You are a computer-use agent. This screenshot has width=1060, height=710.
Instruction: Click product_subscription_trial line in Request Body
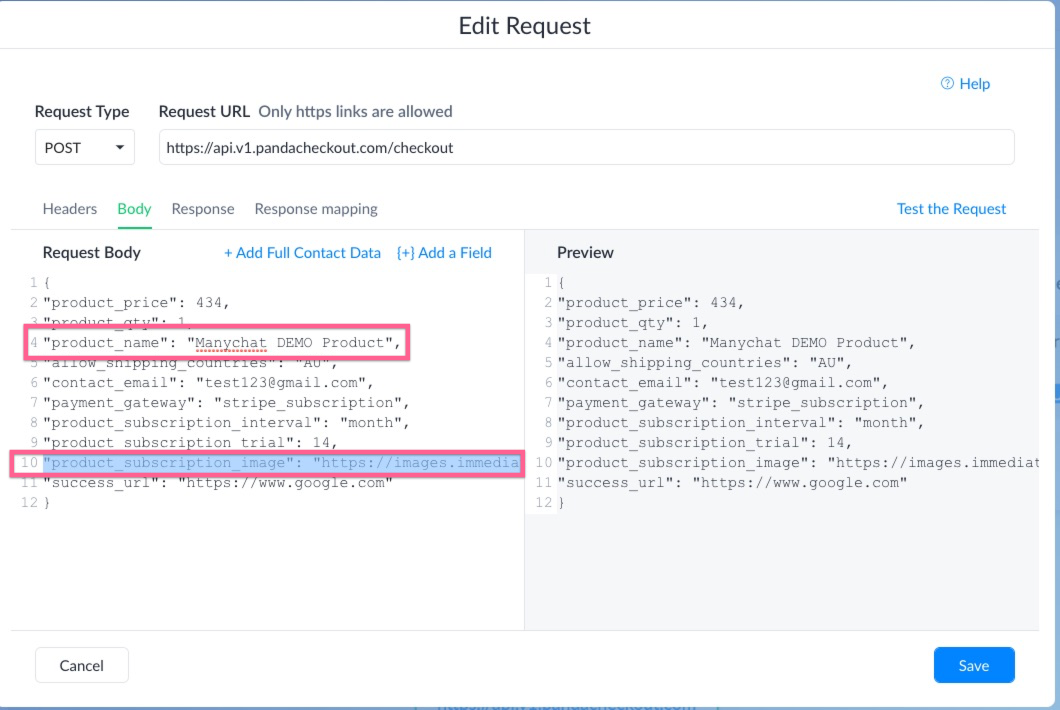point(190,443)
